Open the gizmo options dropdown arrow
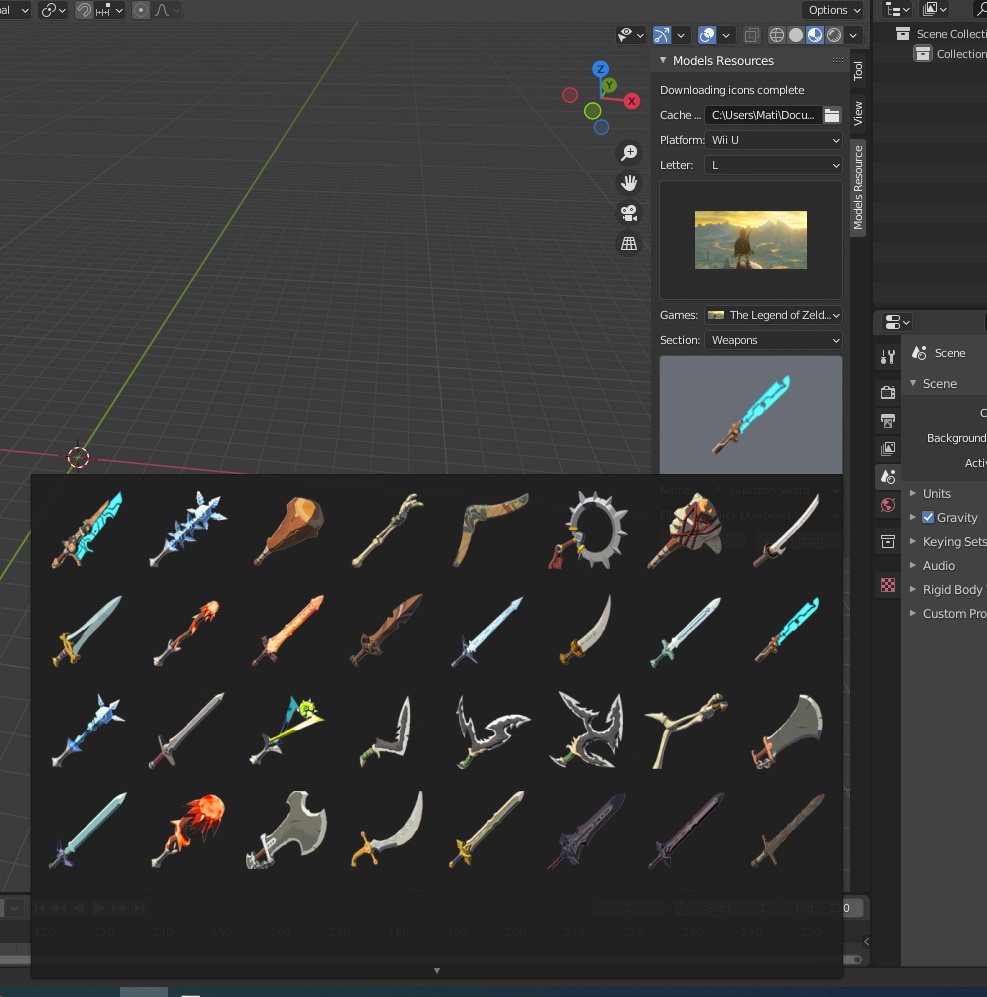Viewport: 987px width, 997px height. pyautogui.click(x=681, y=35)
